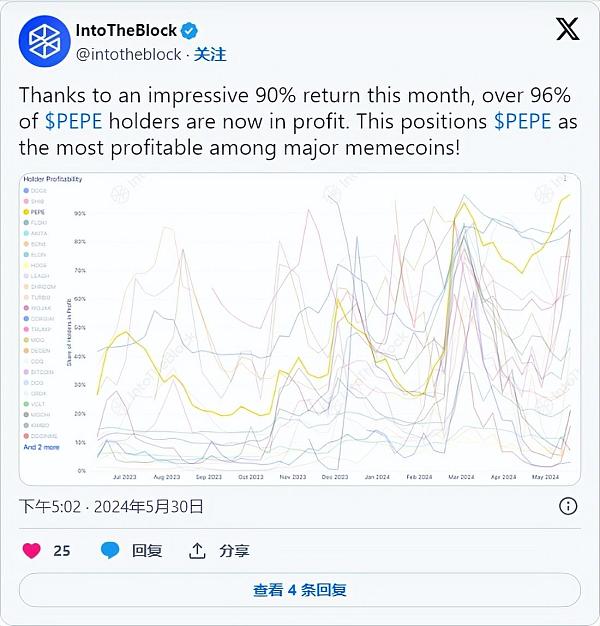Like the tweet with heart icon
This screenshot has height=626, width=600.
click(32, 550)
